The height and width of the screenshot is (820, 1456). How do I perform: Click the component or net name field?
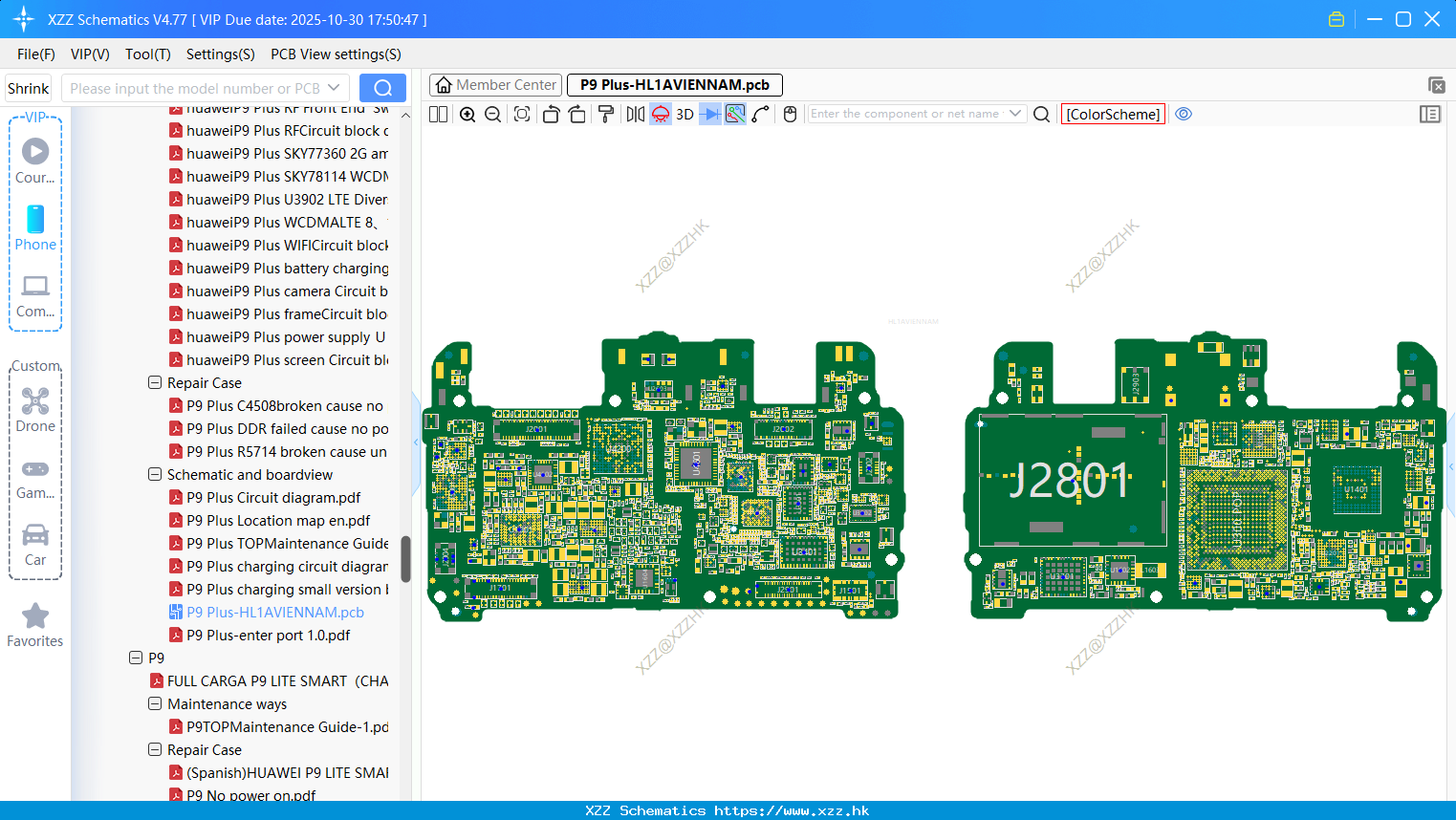pyautogui.click(x=904, y=114)
